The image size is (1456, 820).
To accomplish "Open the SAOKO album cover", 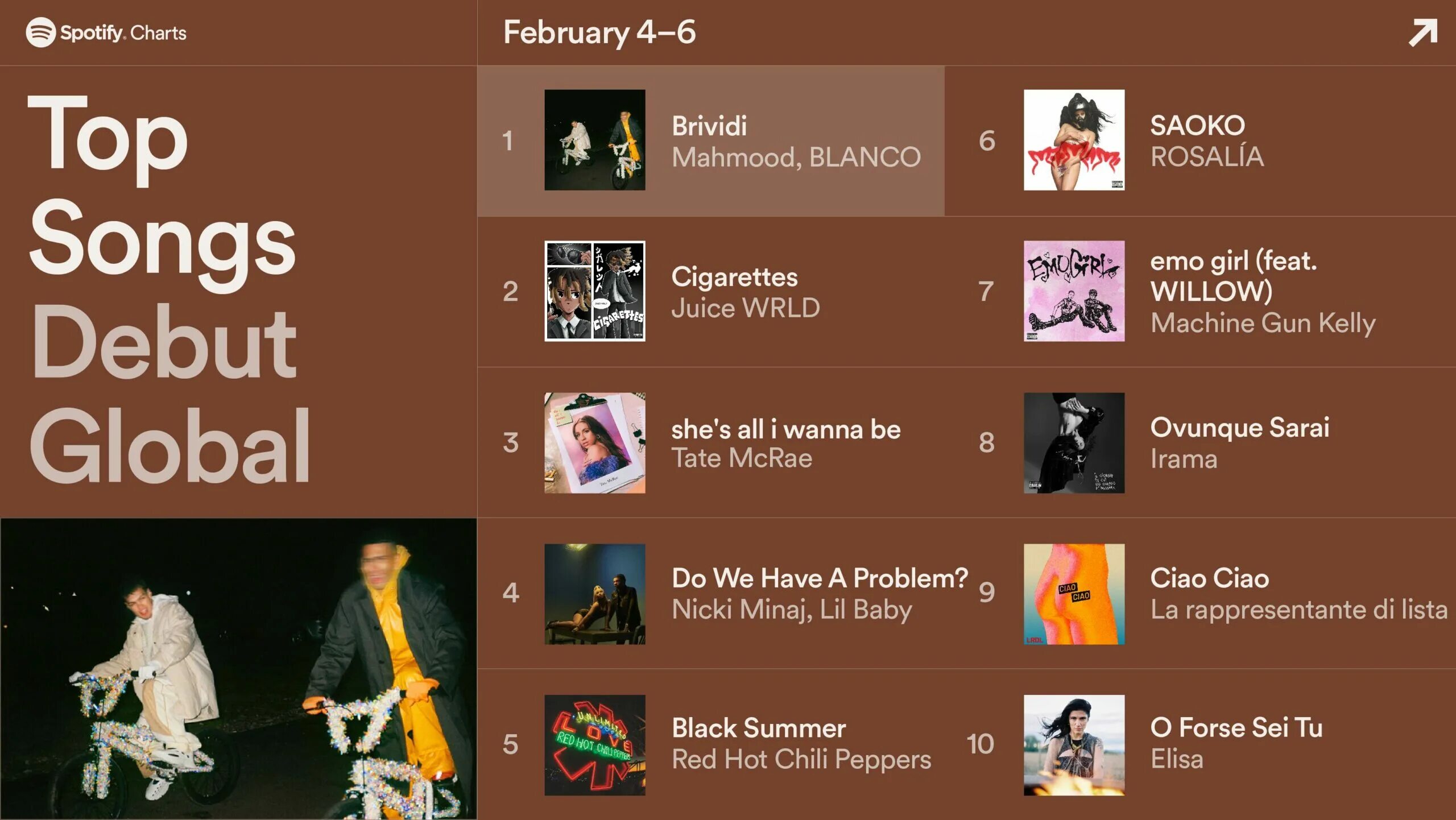I will [x=1074, y=140].
